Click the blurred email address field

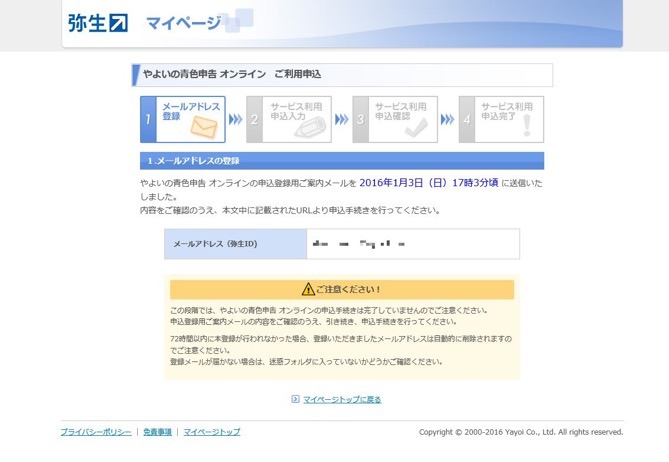click(x=413, y=244)
